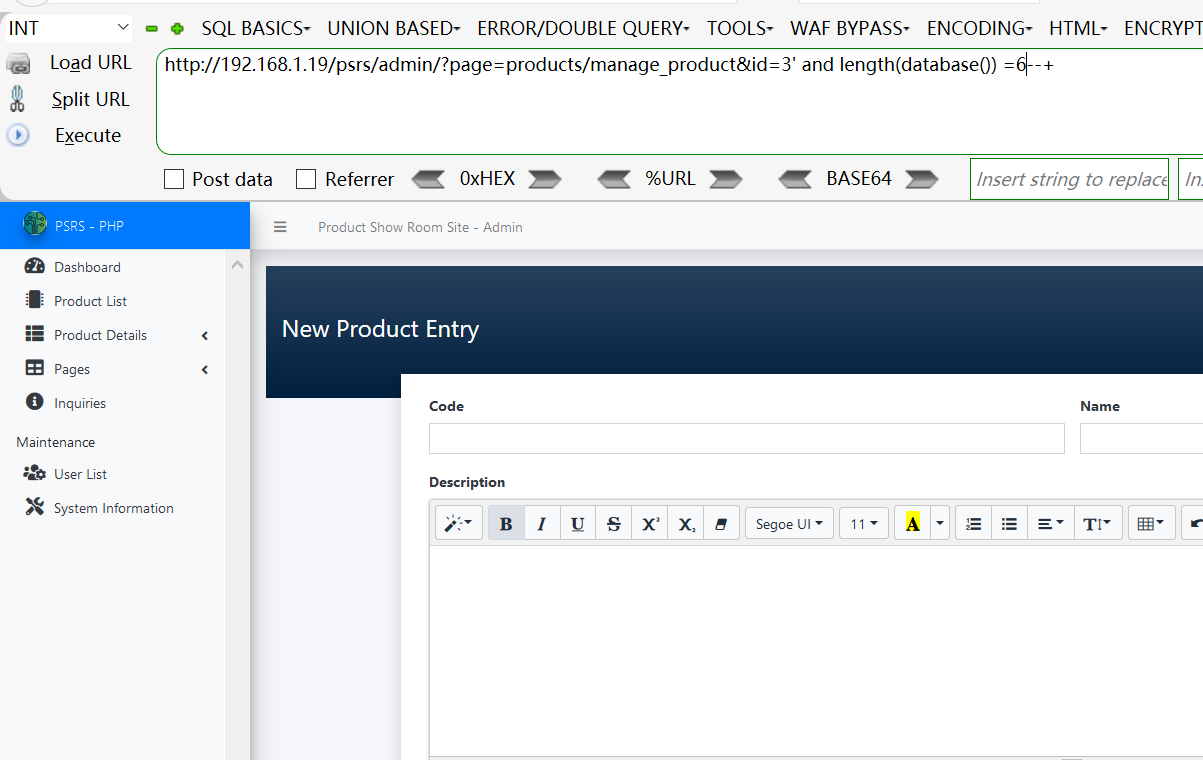Open the font size 11 dropdown
This screenshot has width=1203, height=760.
(863, 523)
